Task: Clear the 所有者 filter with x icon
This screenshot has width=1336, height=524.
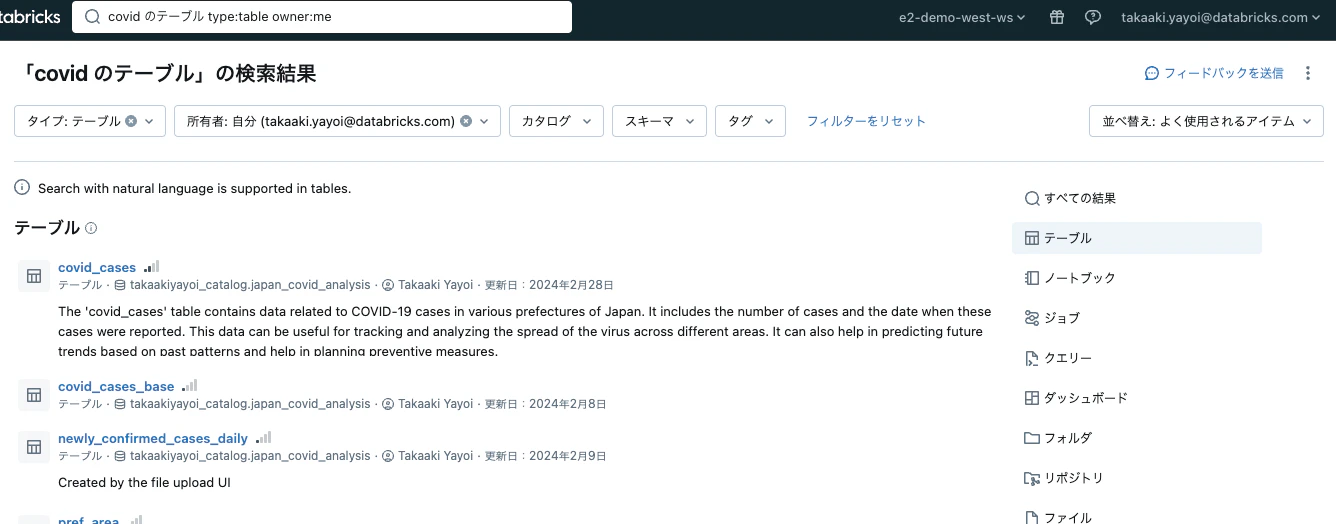Action: coord(465,121)
